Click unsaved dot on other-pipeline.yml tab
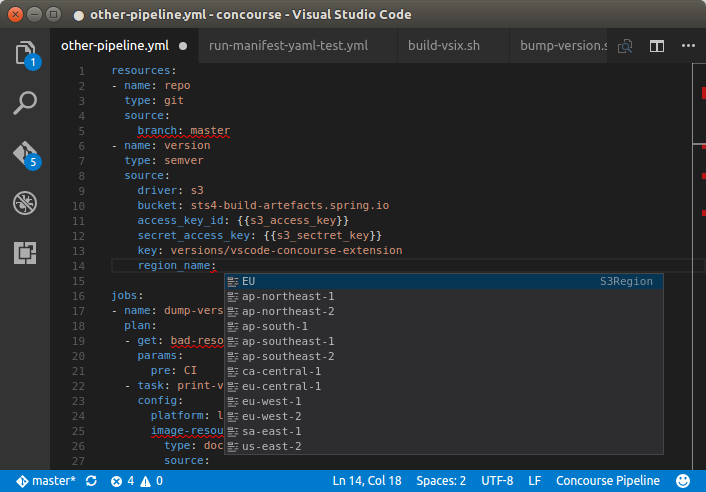 183,46
